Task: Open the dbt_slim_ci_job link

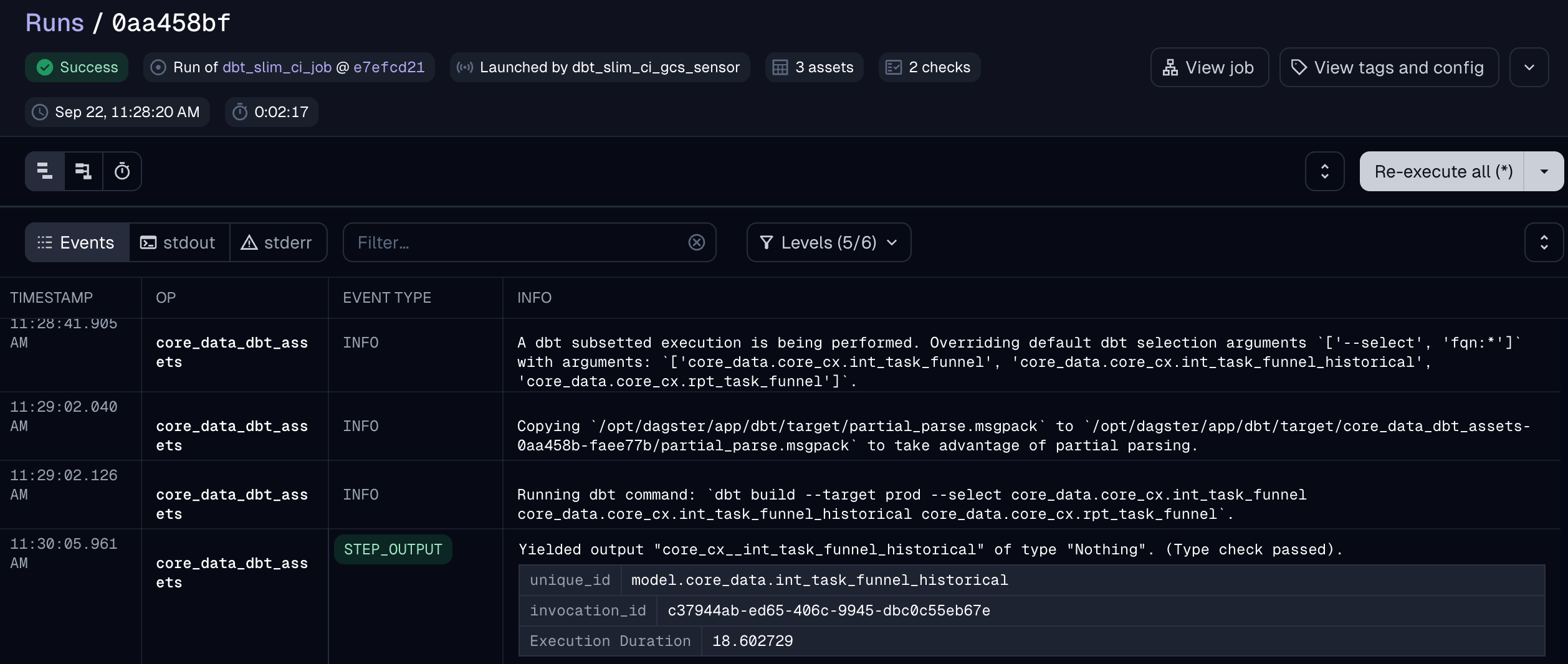Action: [277, 67]
